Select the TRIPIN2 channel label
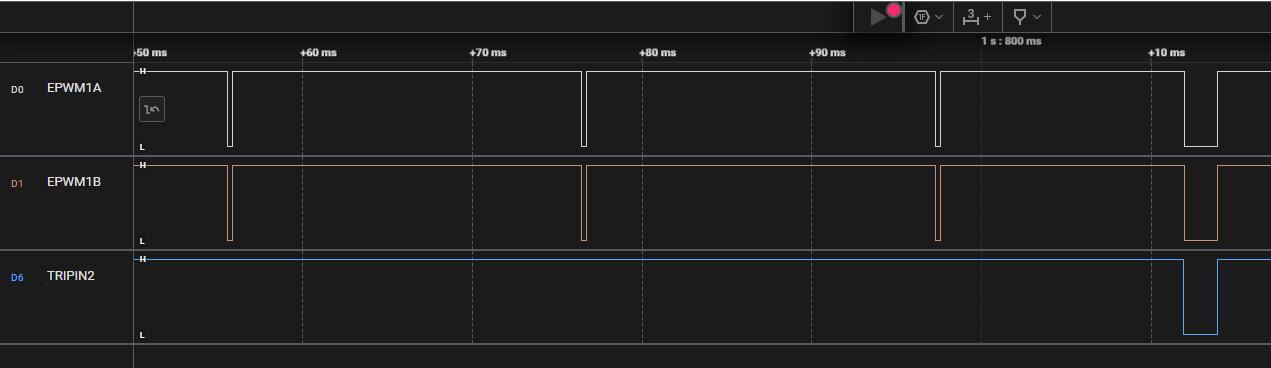Image resolution: width=1271 pixels, height=368 pixels. click(71, 276)
